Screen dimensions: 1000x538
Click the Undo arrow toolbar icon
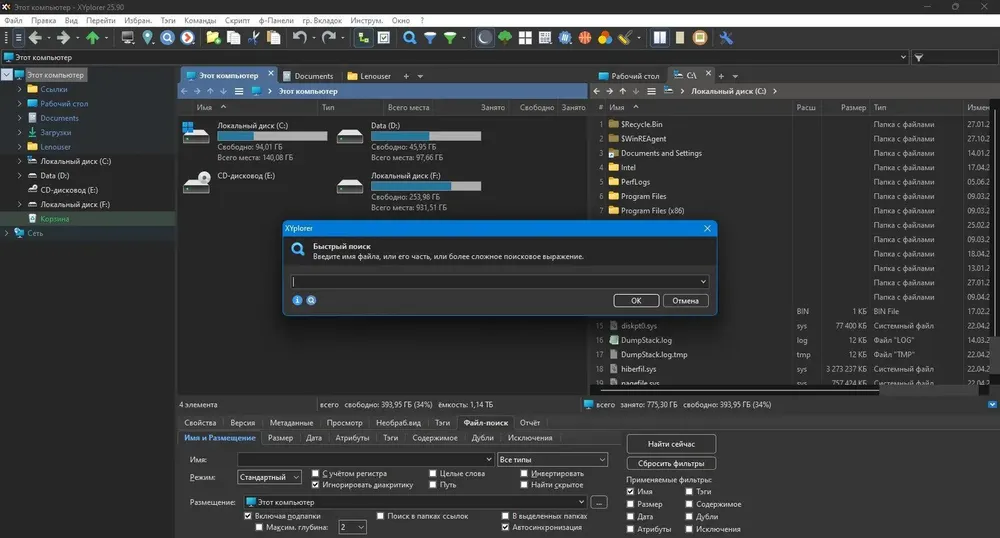pos(300,38)
